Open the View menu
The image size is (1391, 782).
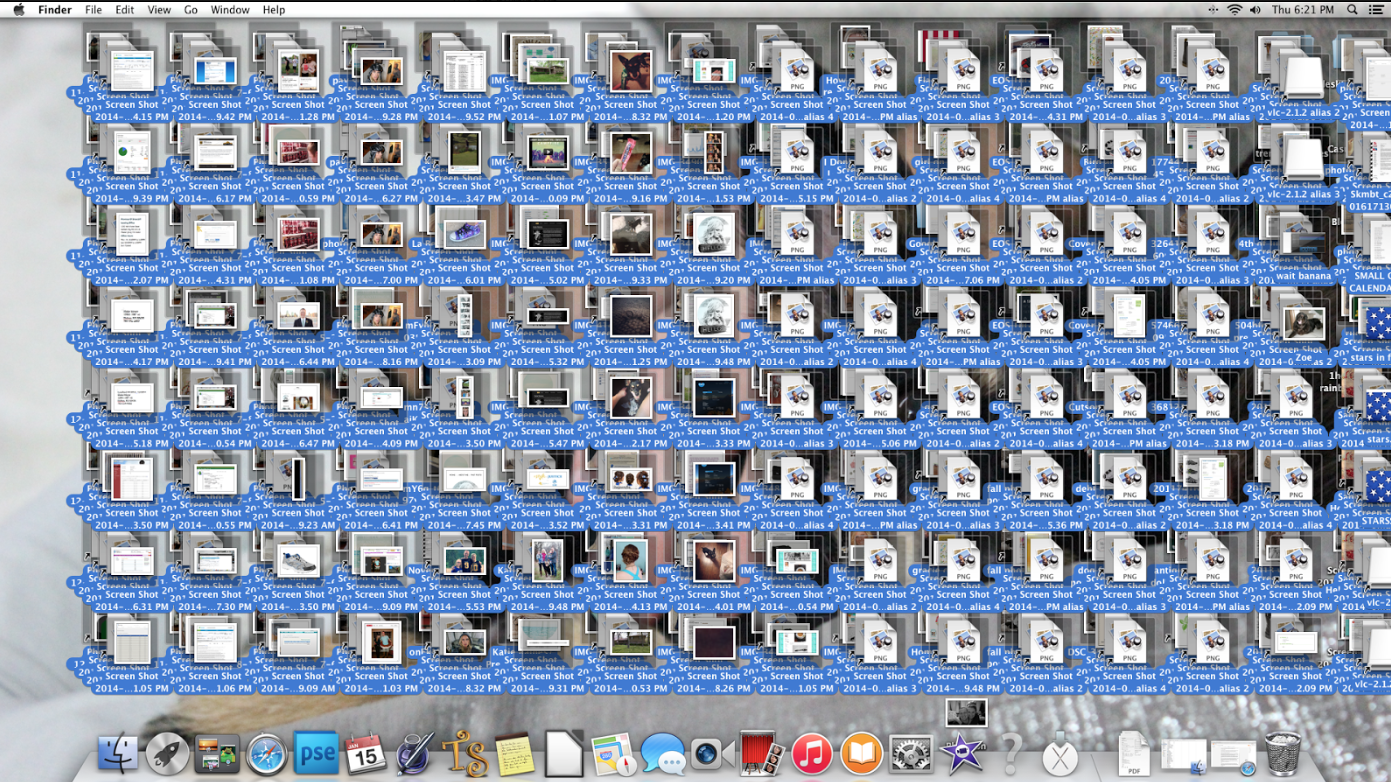(x=159, y=9)
